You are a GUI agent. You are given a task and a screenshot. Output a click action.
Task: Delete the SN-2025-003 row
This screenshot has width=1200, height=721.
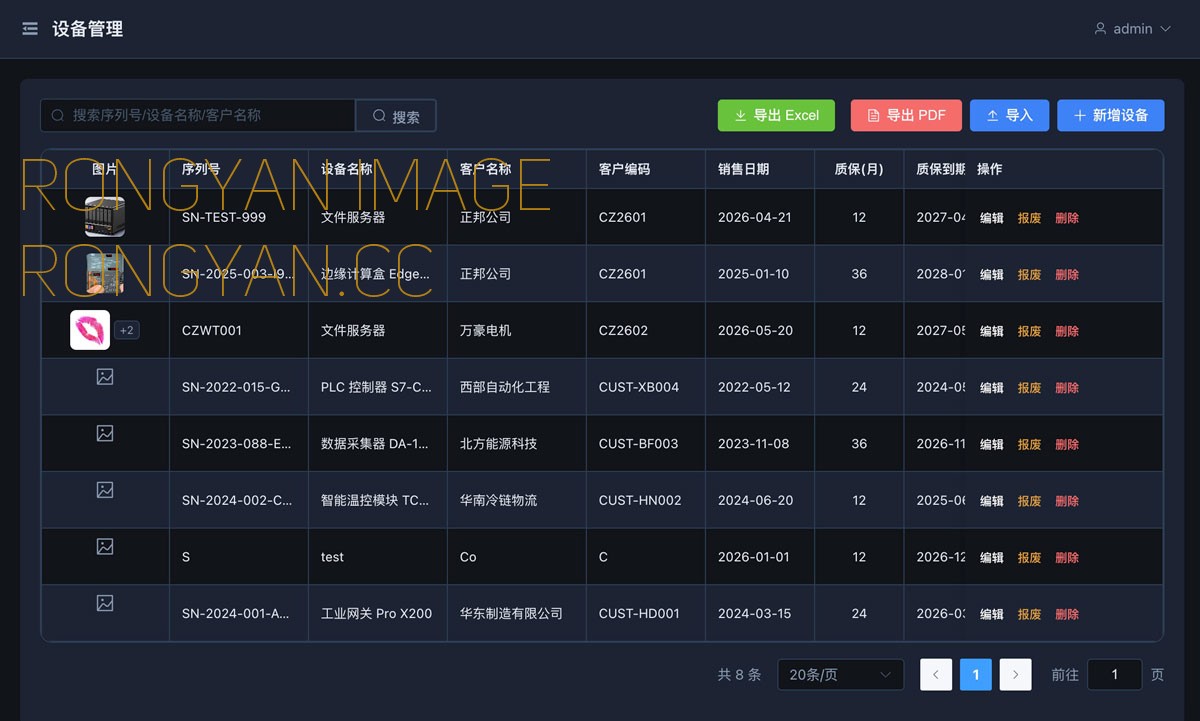(x=1067, y=275)
